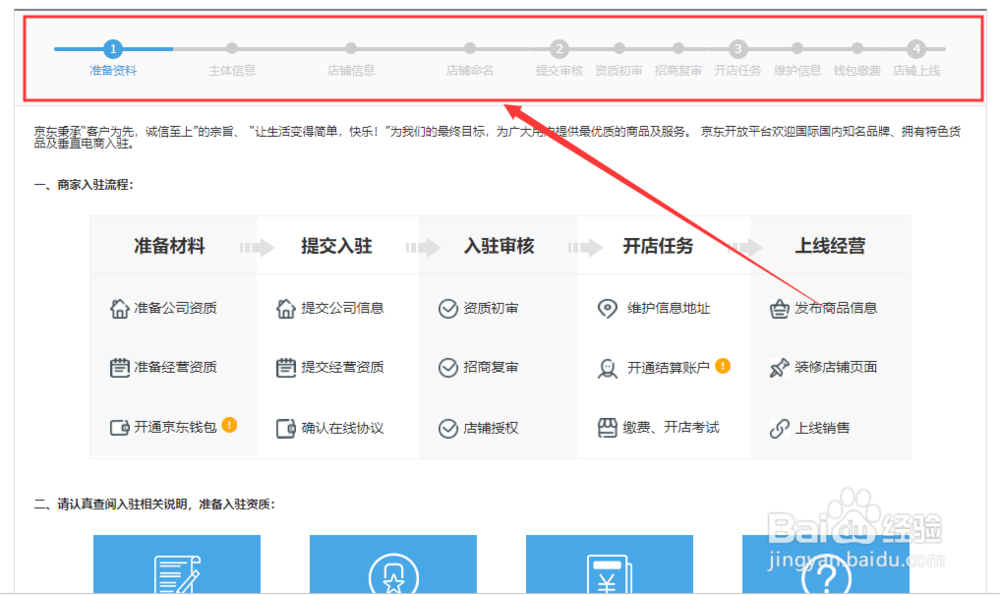Click the 开通京东钱包 text
Viewport: 1000px width, 595px height.
[x=175, y=427]
